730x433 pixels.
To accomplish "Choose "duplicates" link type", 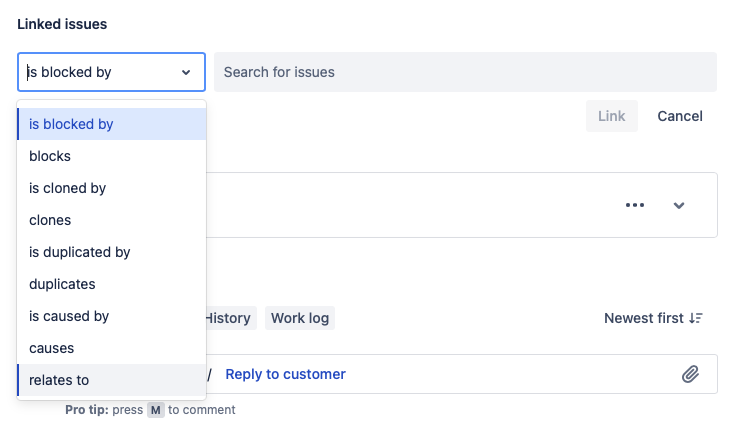I will click(111, 284).
